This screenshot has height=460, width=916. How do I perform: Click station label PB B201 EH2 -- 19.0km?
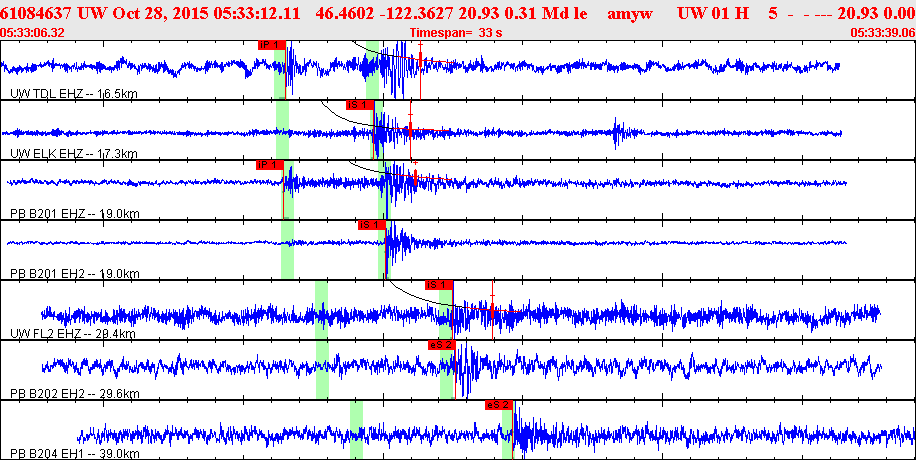point(75,274)
